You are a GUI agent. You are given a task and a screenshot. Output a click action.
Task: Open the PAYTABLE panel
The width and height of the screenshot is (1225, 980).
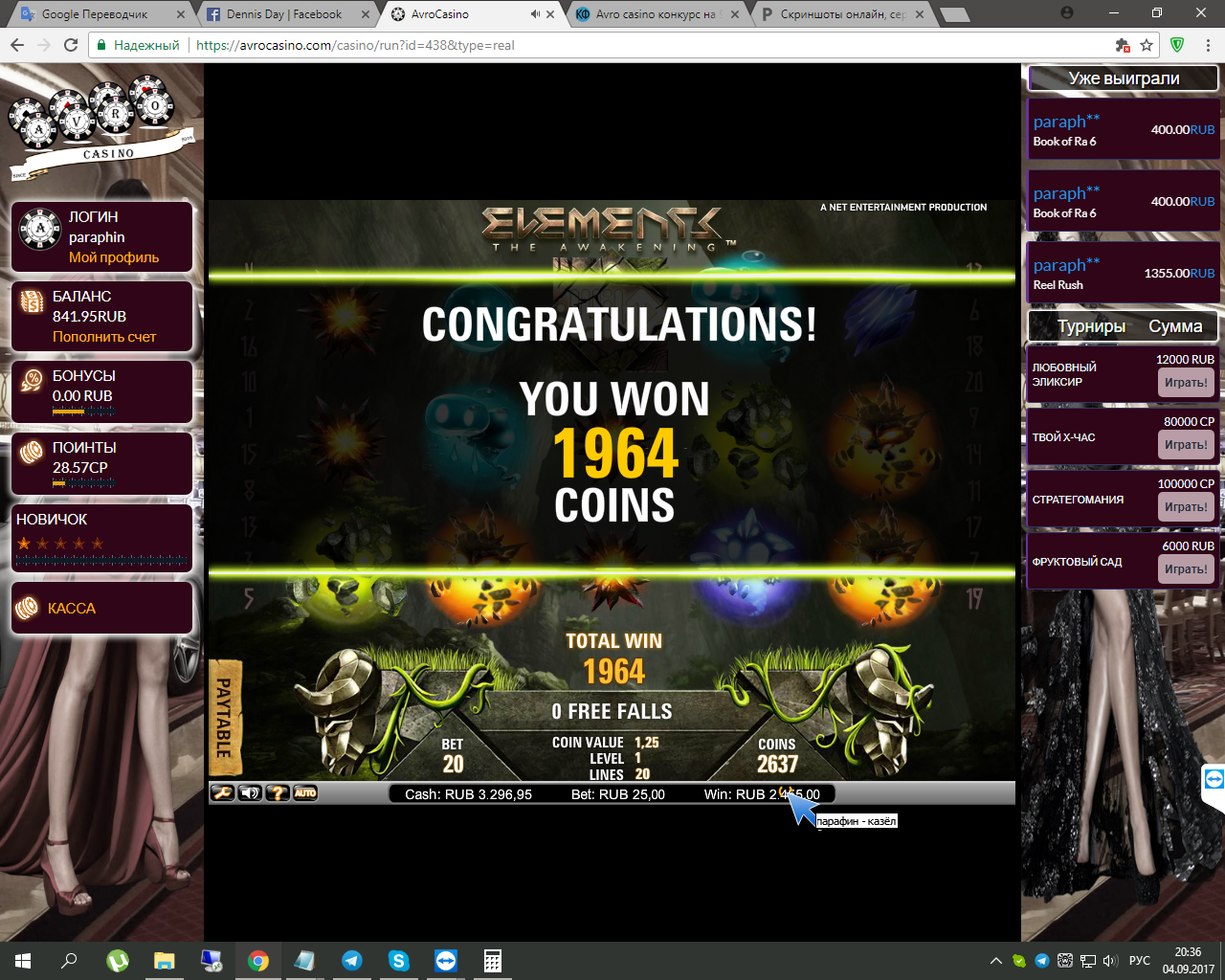tap(225, 717)
